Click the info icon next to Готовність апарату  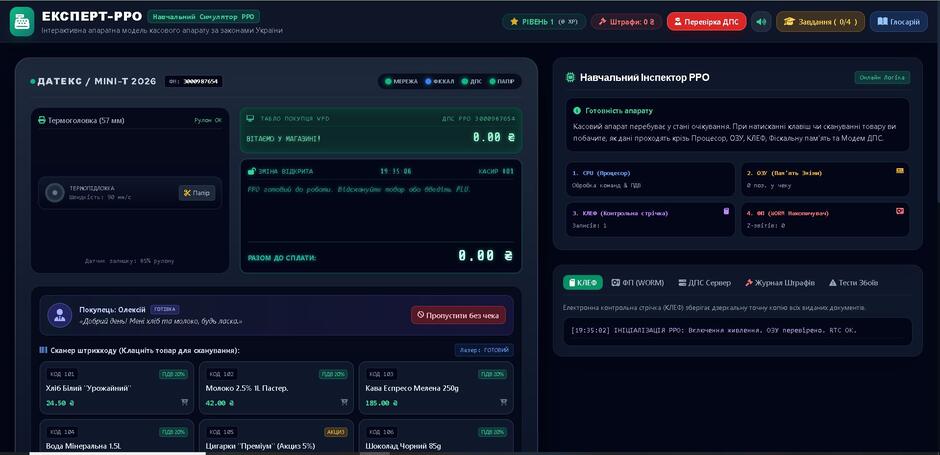click(577, 111)
